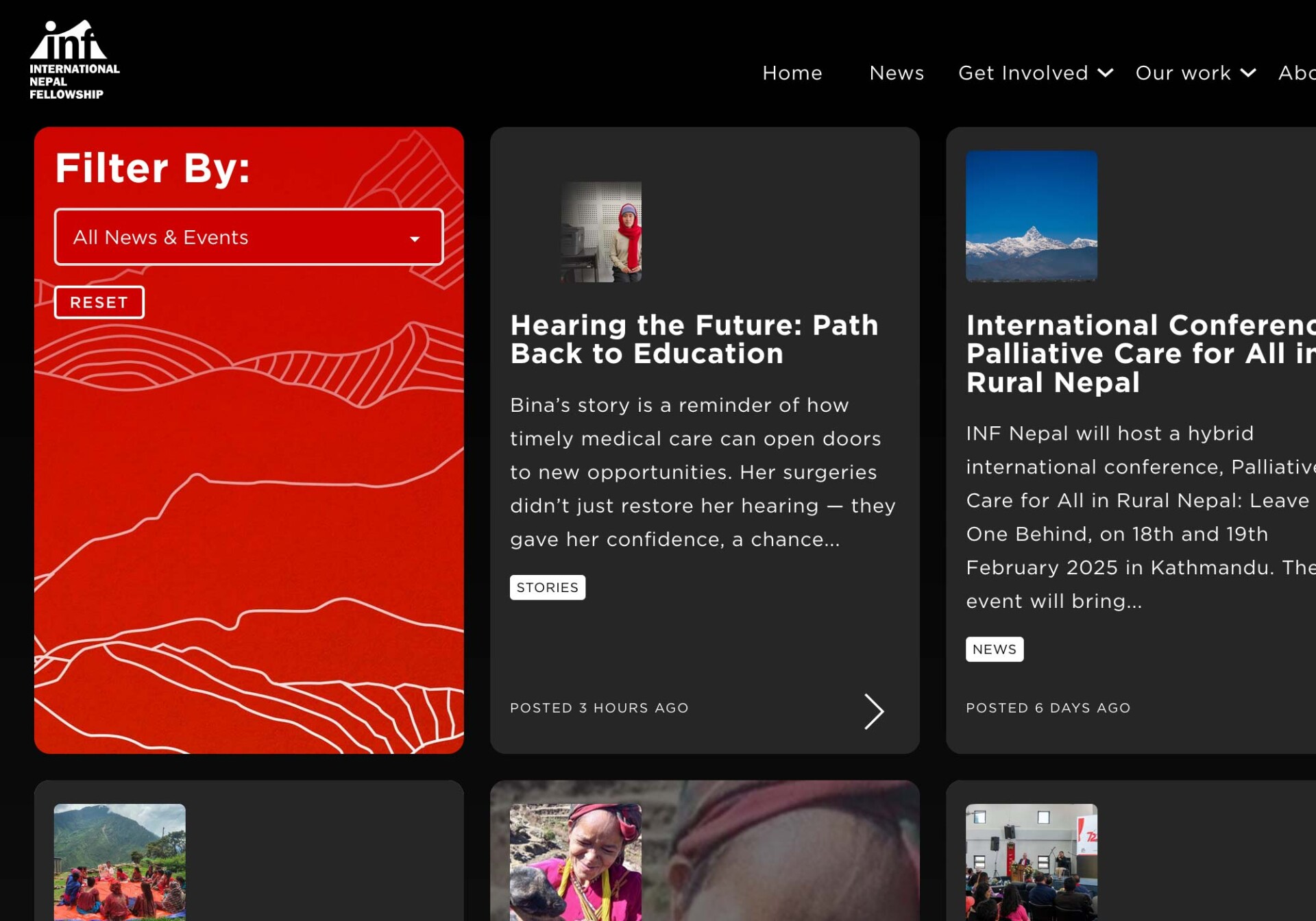1316x921 pixels.
Task: Expand the Get Involved chevron arrow
Action: tap(1105, 73)
